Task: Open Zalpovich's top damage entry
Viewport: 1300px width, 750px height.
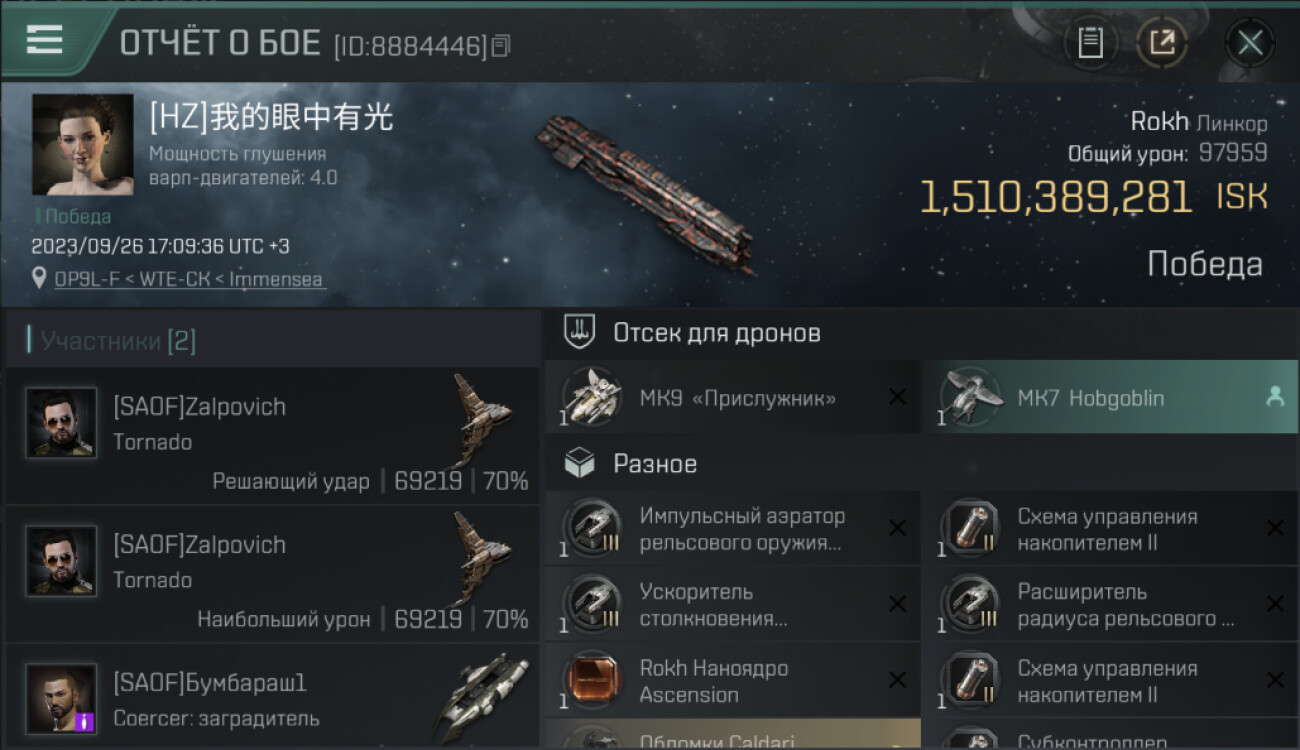Action: click(x=272, y=575)
